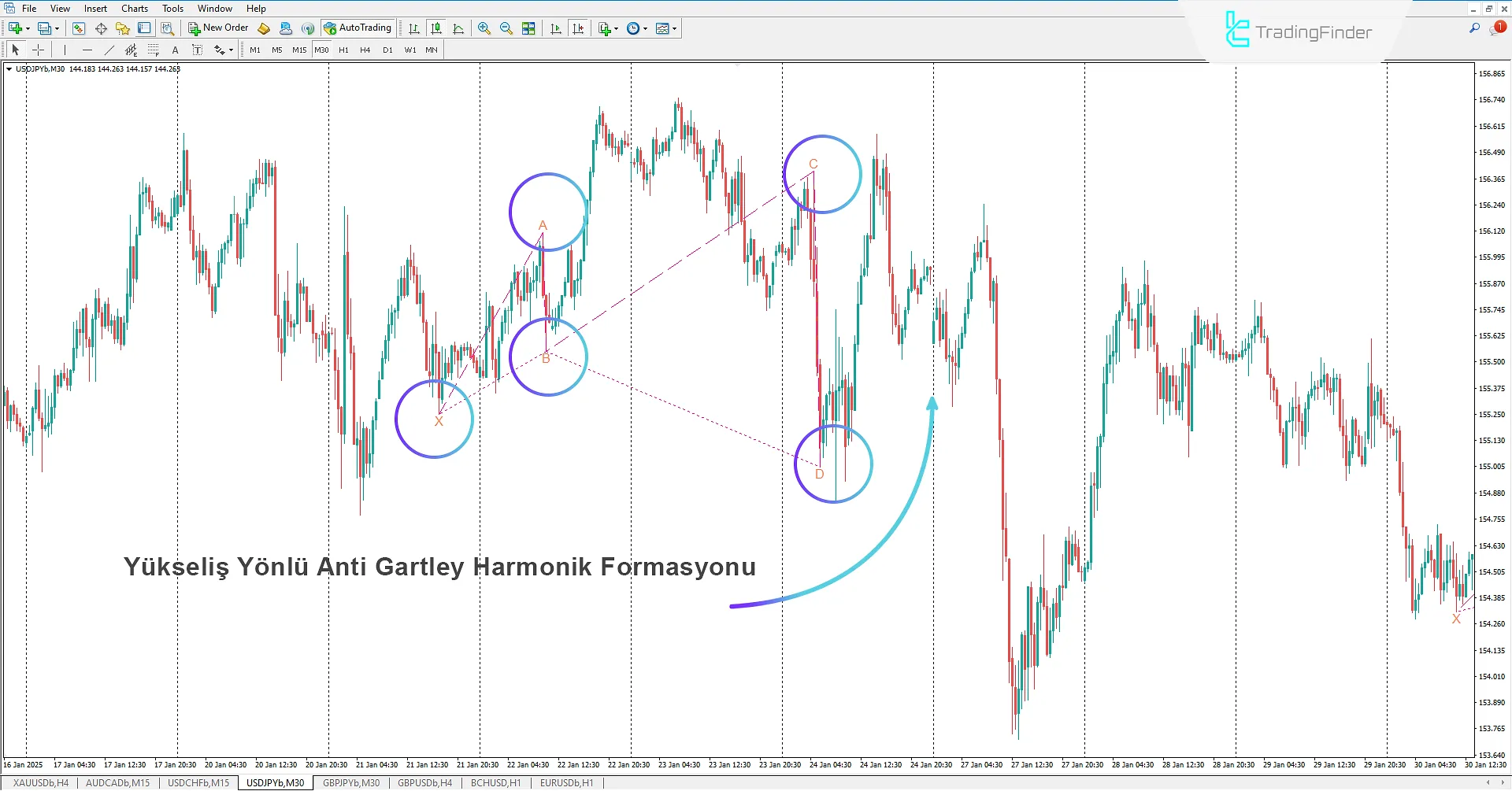Viewport: 1512px width, 791px height.
Task: Select the Crosshair tool
Action: pos(38,50)
